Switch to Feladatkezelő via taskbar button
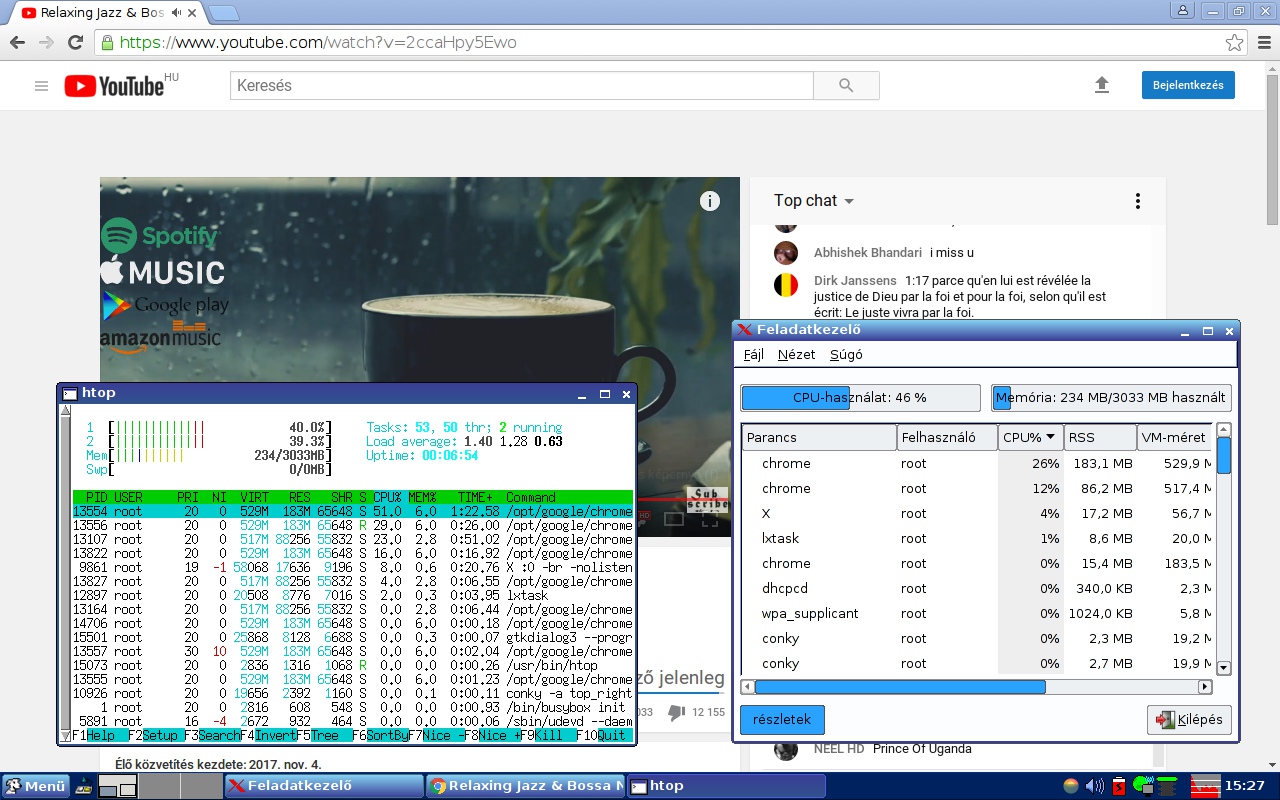Screen dimensions: 1280x800 click(x=323, y=786)
